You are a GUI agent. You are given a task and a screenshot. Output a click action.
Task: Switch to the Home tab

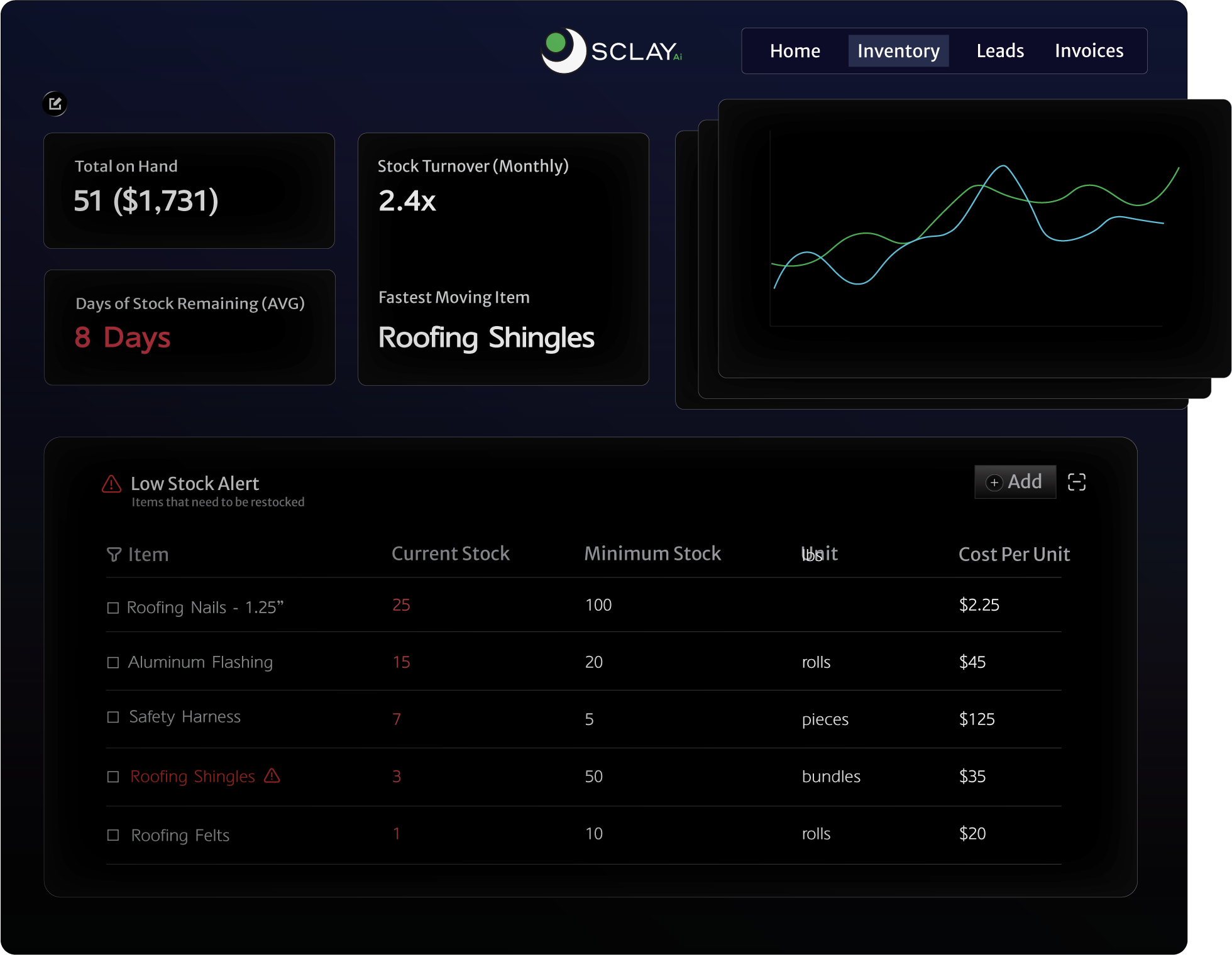pyautogui.click(x=795, y=50)
